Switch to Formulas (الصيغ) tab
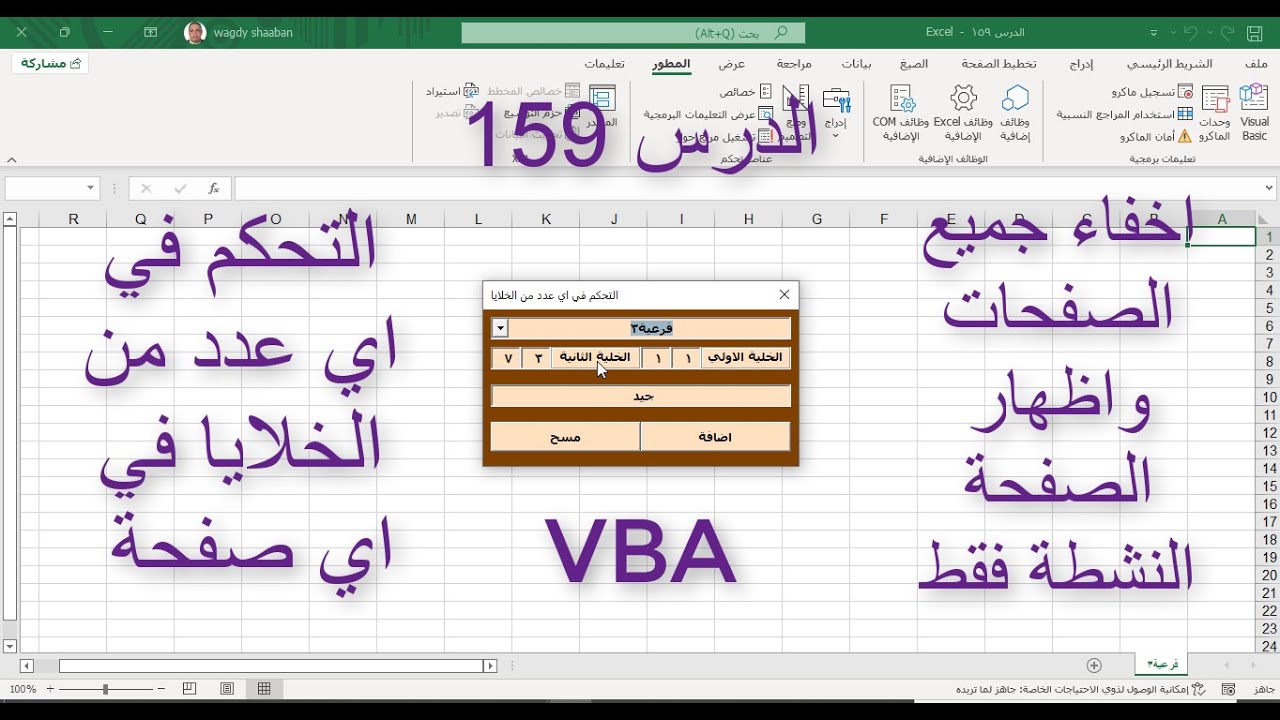Image resolution: width=1280 pixels, height=720 pixels. (914, 64)
